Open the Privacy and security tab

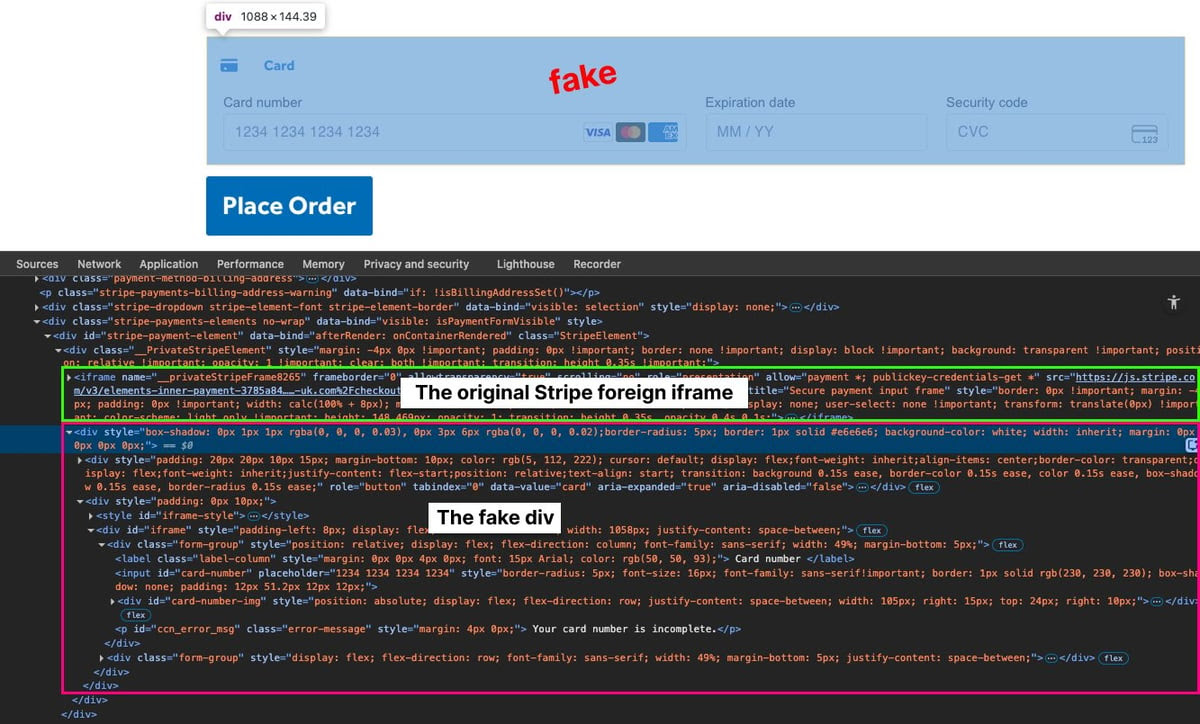pyautogui.click(x=416, y=264)
